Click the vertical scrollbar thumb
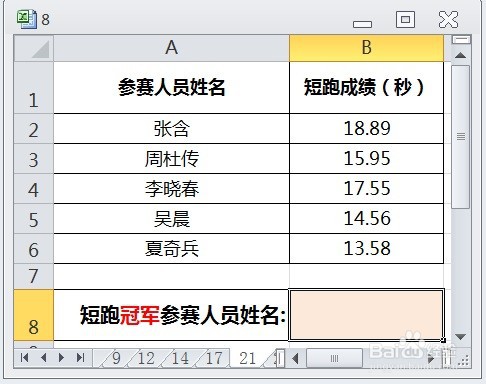 click(461, 137)
